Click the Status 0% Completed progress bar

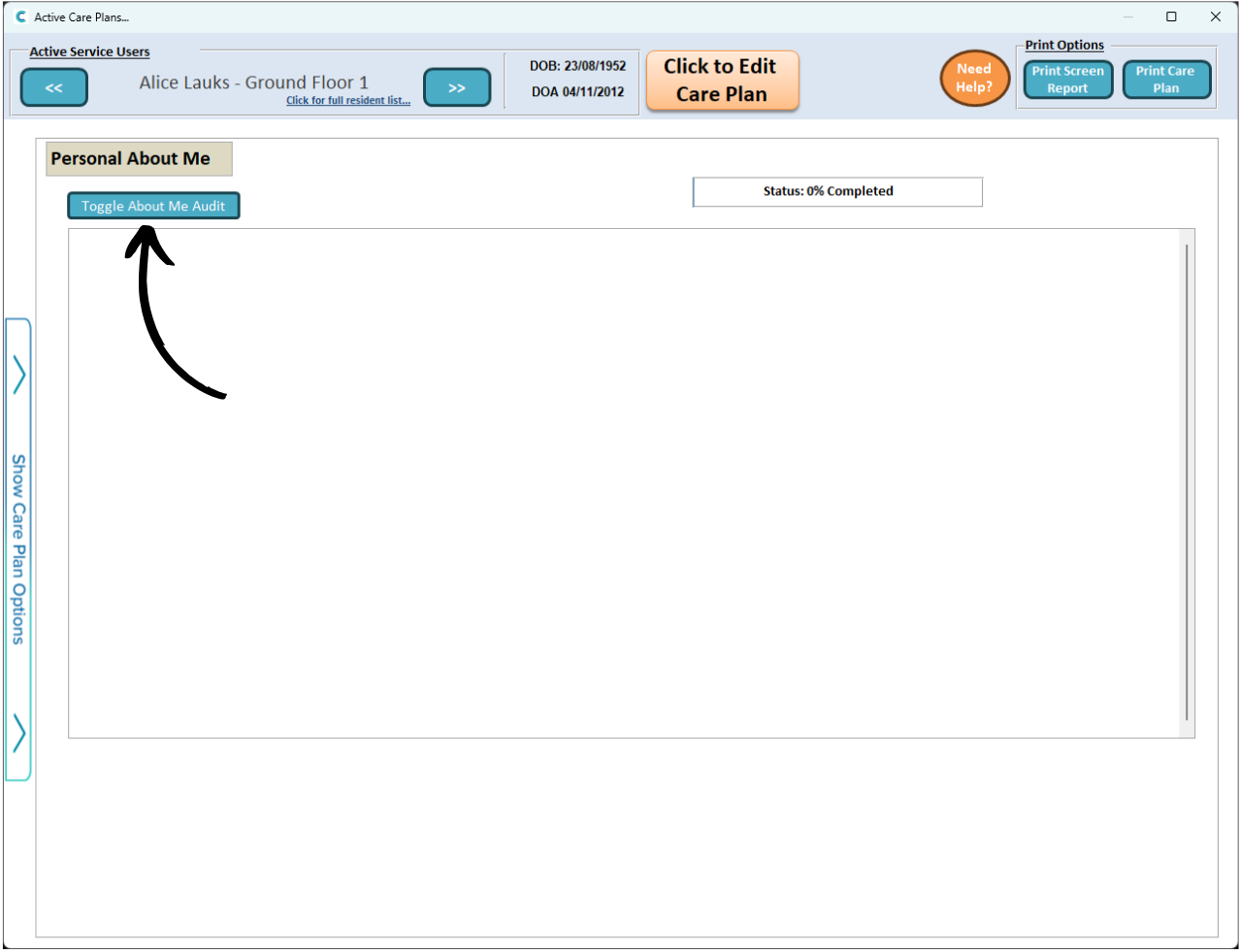click(837, 192)
